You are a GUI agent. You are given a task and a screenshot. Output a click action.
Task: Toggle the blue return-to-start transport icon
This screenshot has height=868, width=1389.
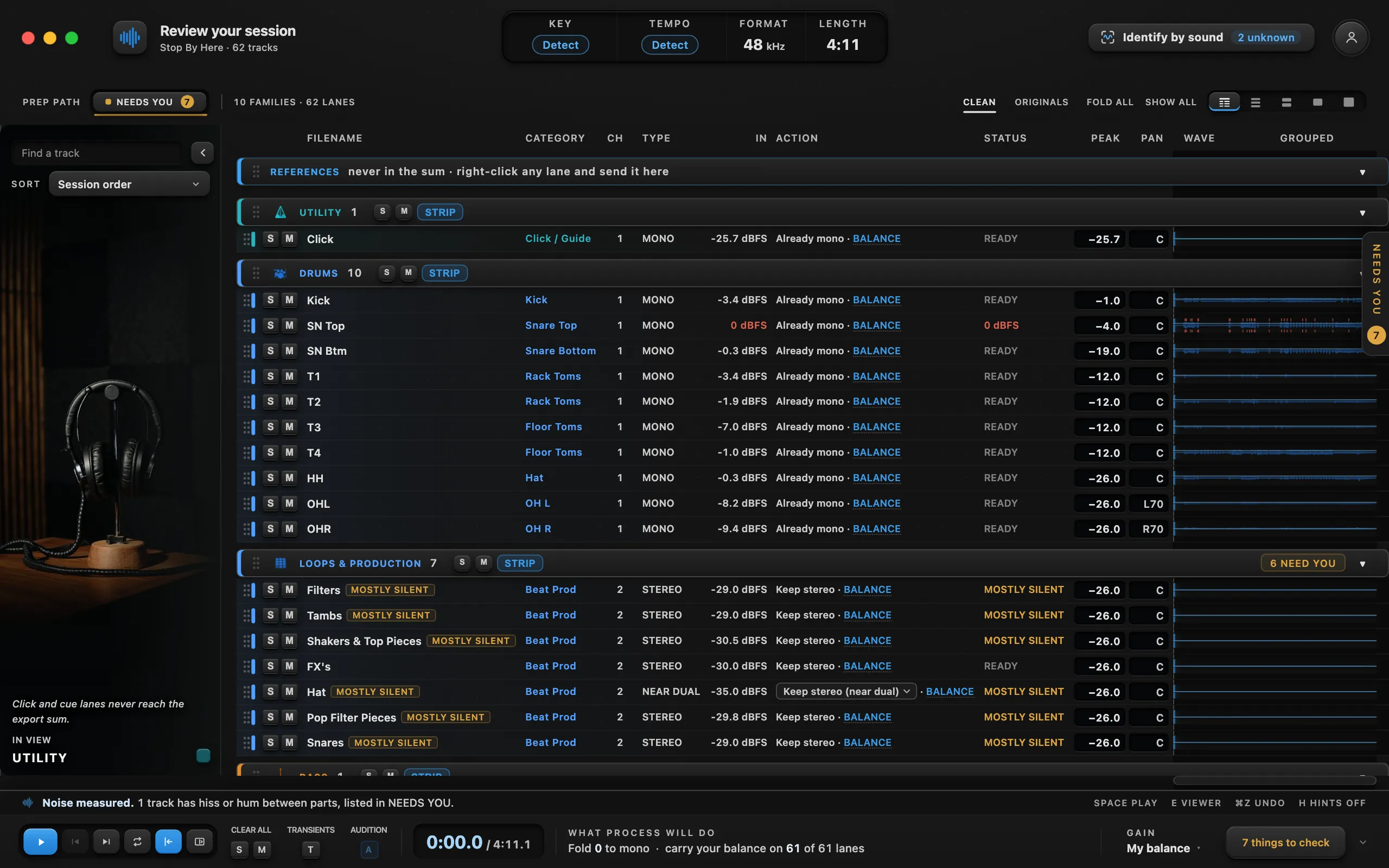(168, 841)
